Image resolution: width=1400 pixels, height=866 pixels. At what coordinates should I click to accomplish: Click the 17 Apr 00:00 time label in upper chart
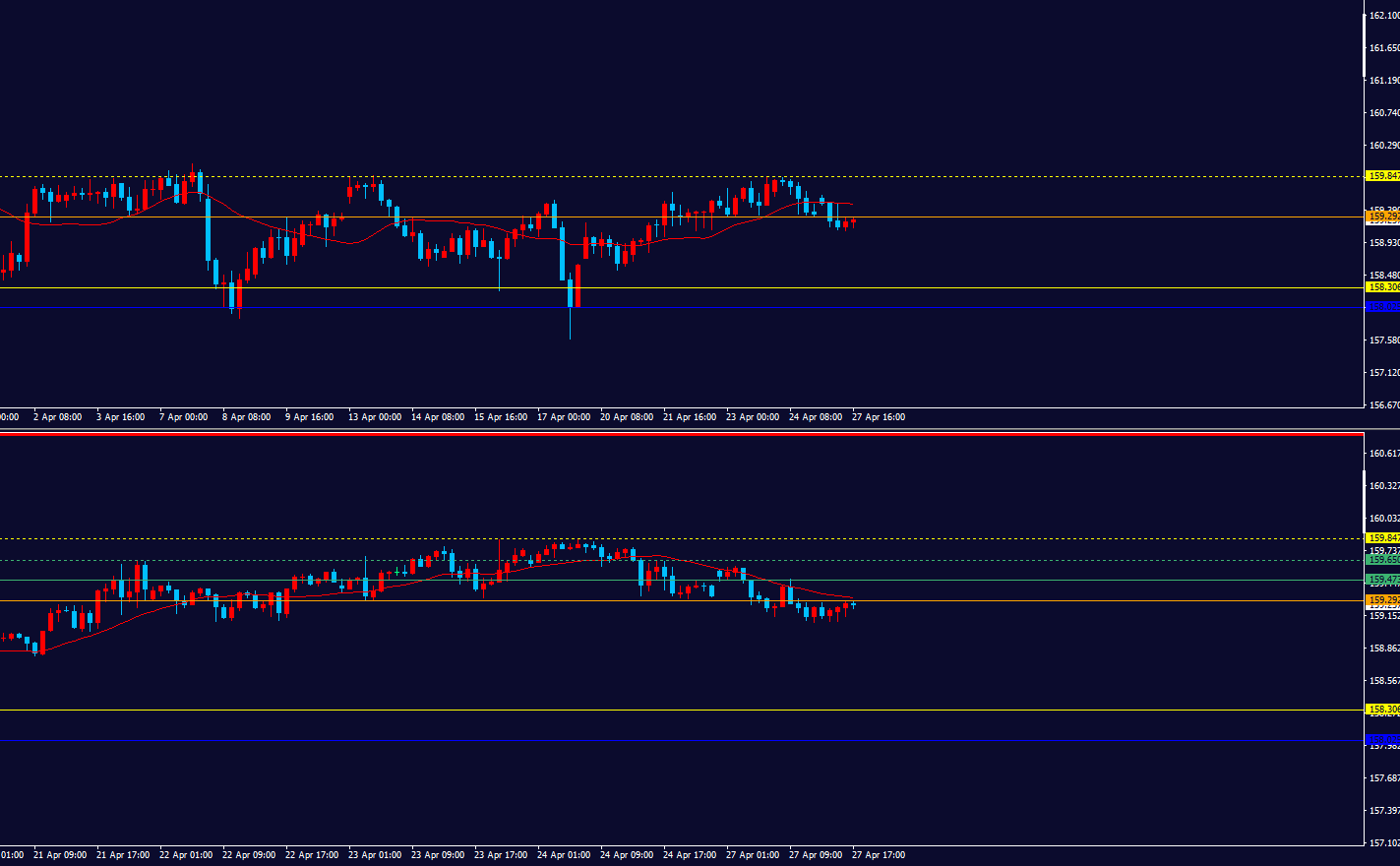click(x=564, y=417)
